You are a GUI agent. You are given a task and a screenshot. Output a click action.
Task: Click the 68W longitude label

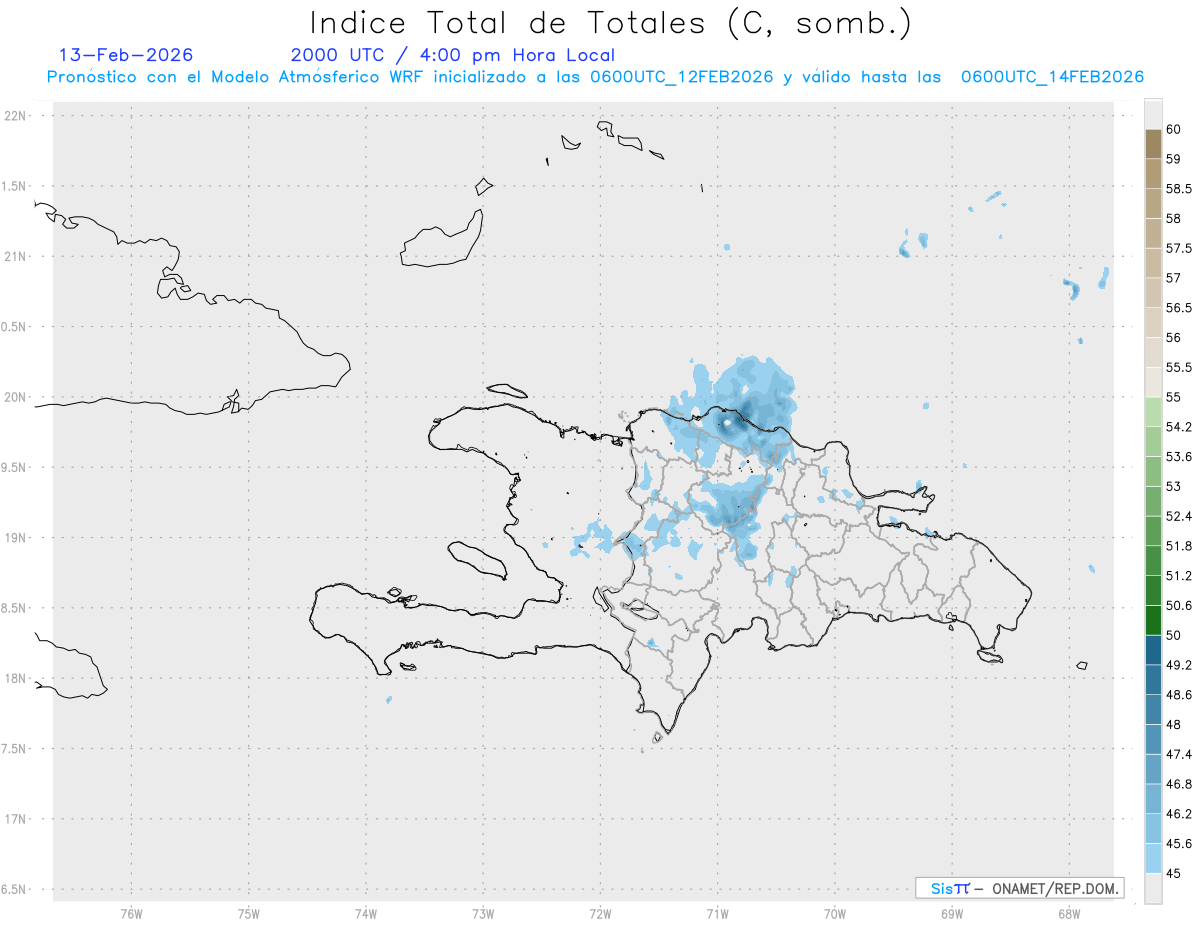click(1068, 912)
